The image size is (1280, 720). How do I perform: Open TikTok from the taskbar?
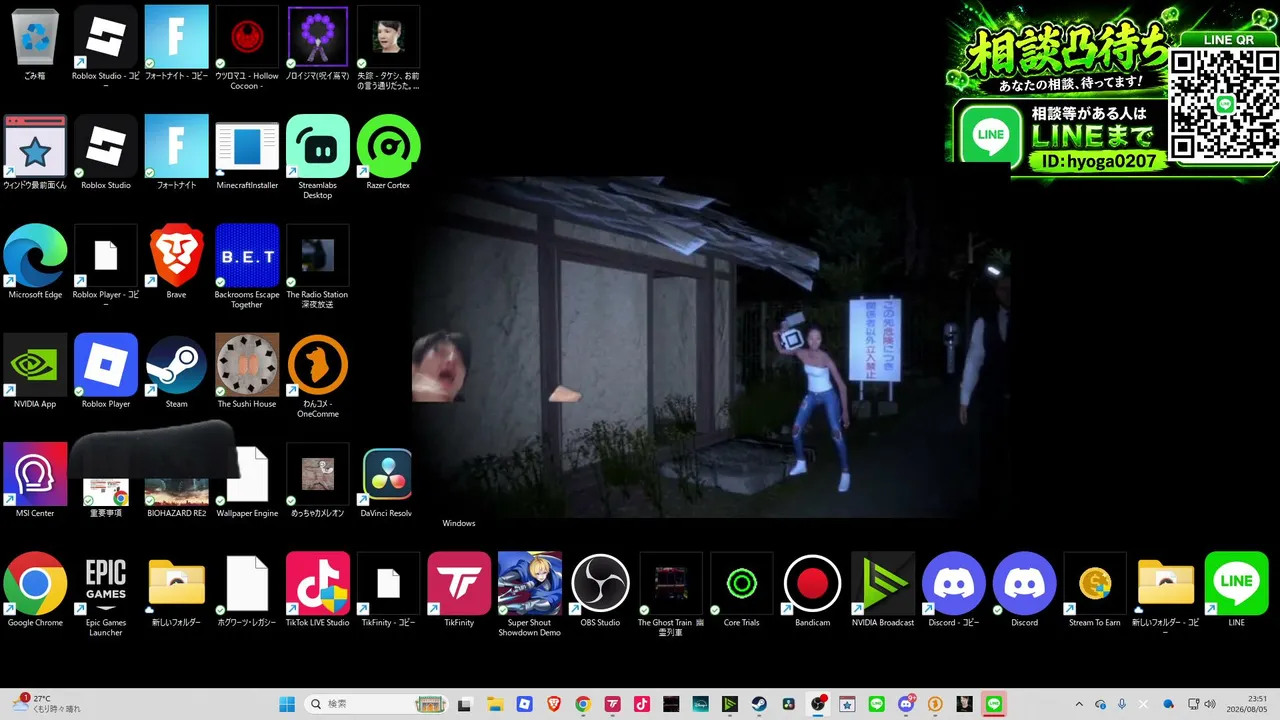pyautogui.click(x=642, y=704)
